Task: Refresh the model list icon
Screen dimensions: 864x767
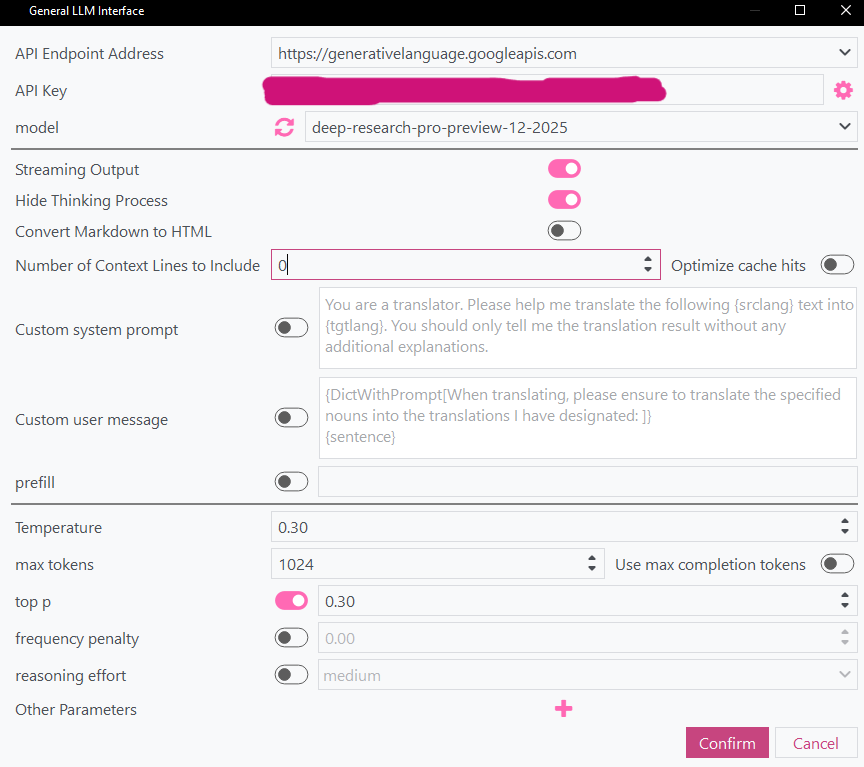Action: 284,127
